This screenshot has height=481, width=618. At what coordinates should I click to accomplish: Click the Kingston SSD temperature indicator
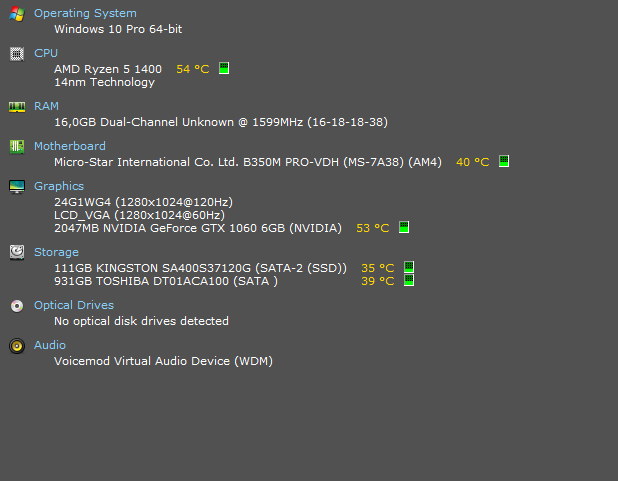(x=409, y=267)
